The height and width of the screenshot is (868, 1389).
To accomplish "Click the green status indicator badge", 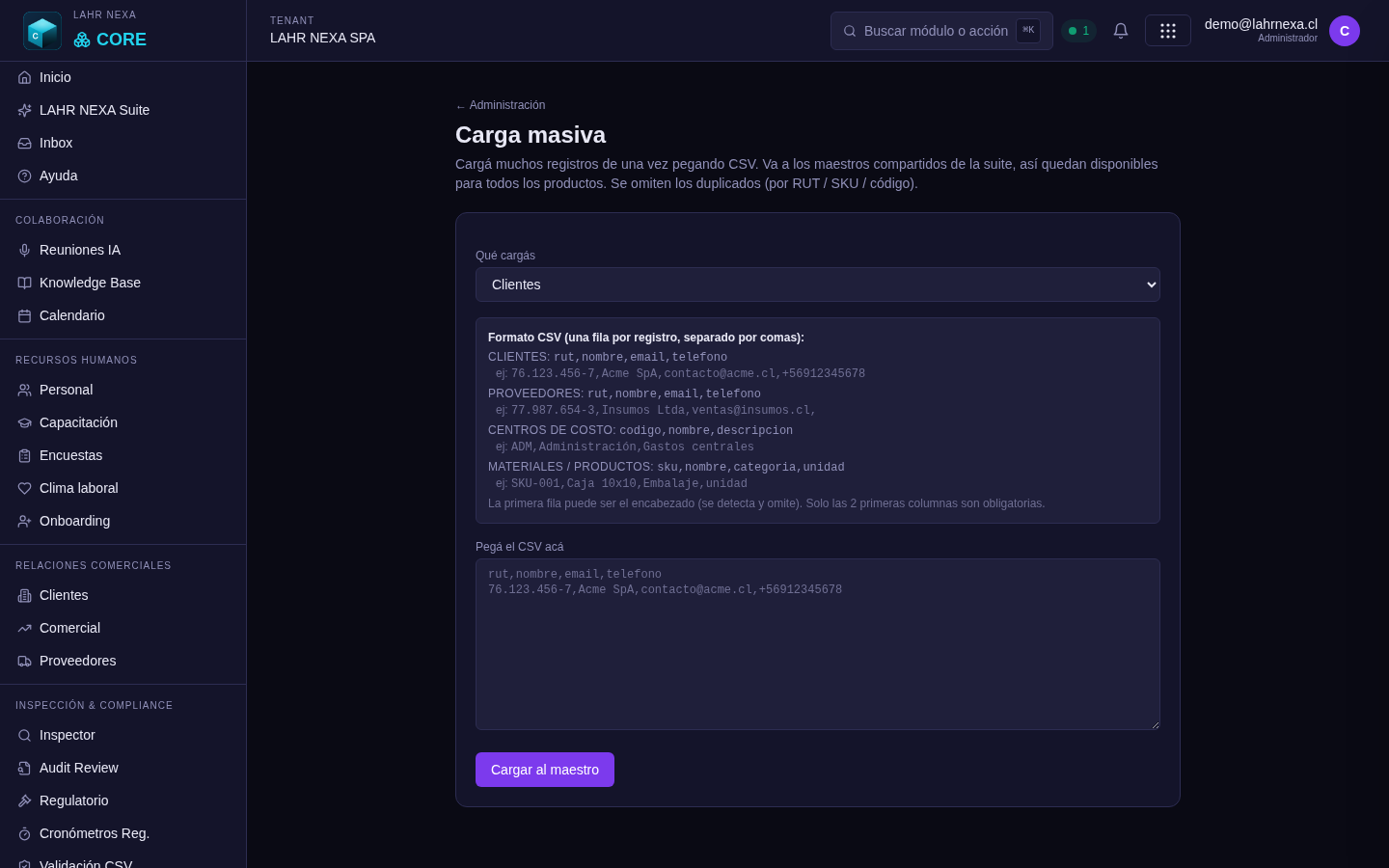I will point(1078,31).
